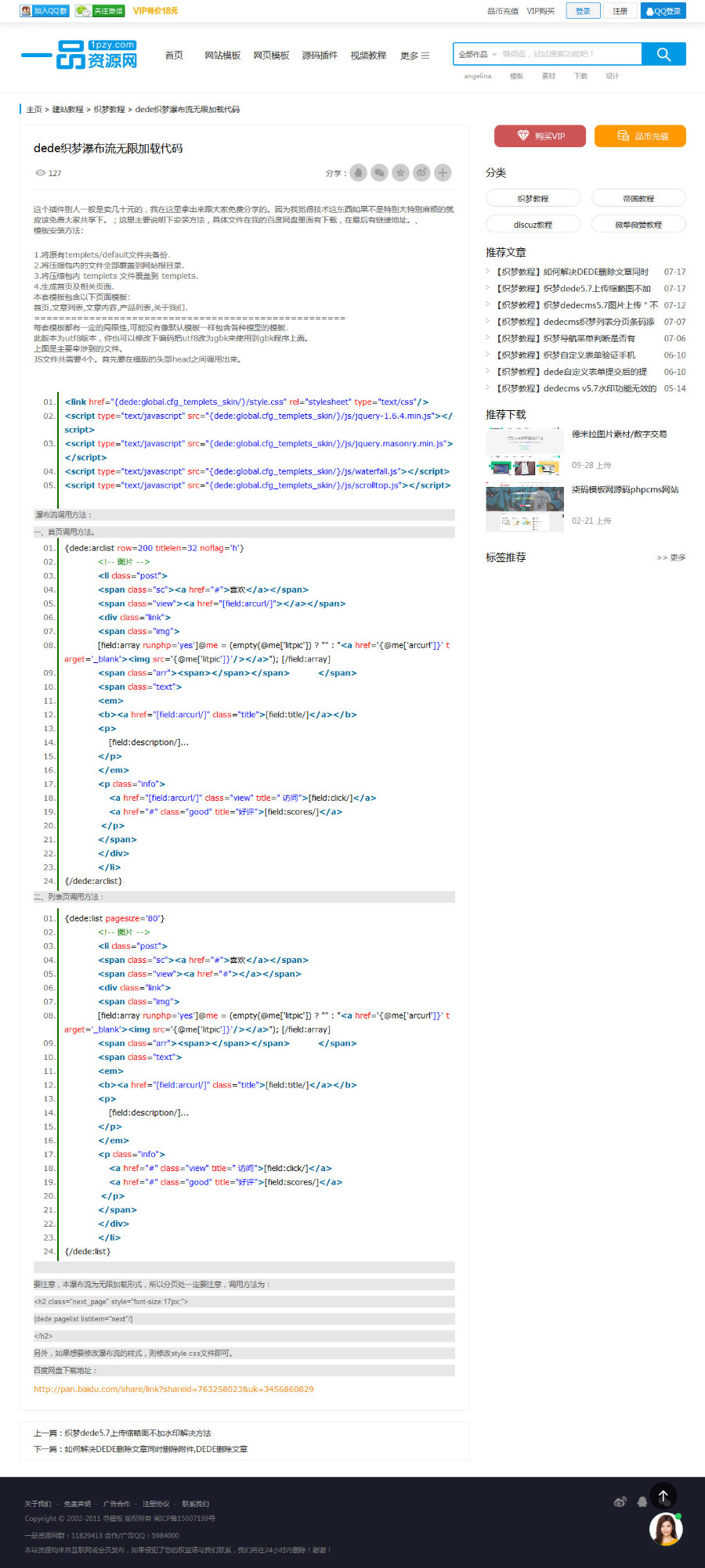
Task: Open 德米拉图片素材 download thumbnail
Action: 525,452
